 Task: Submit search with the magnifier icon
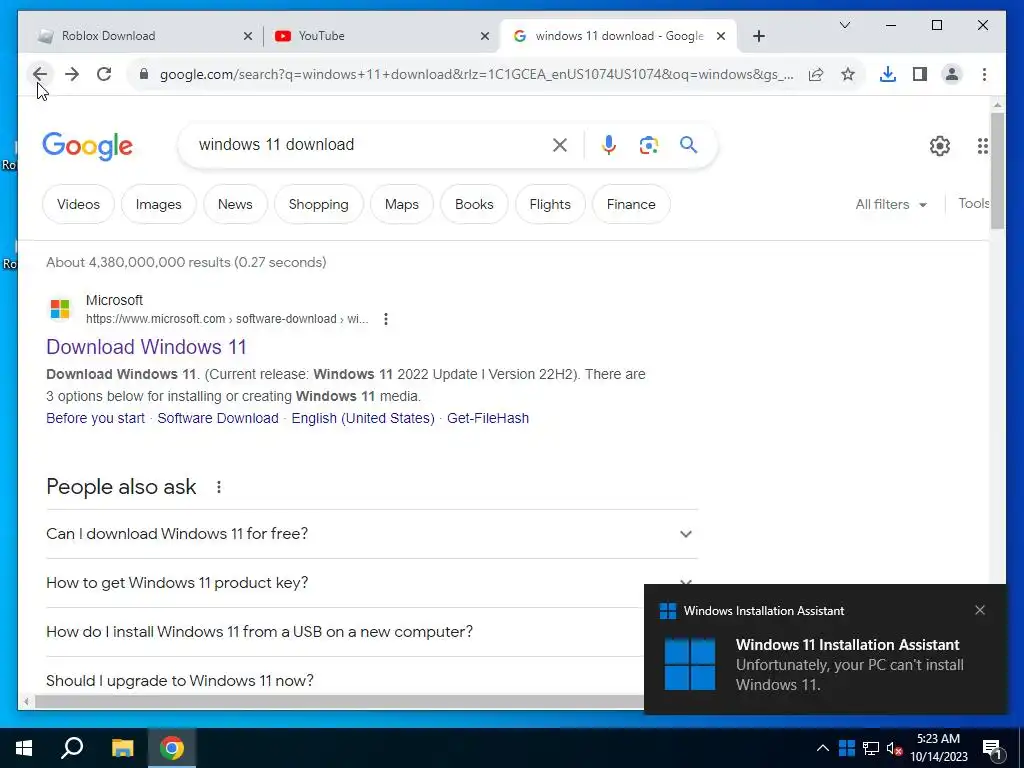tap(688, 145)
